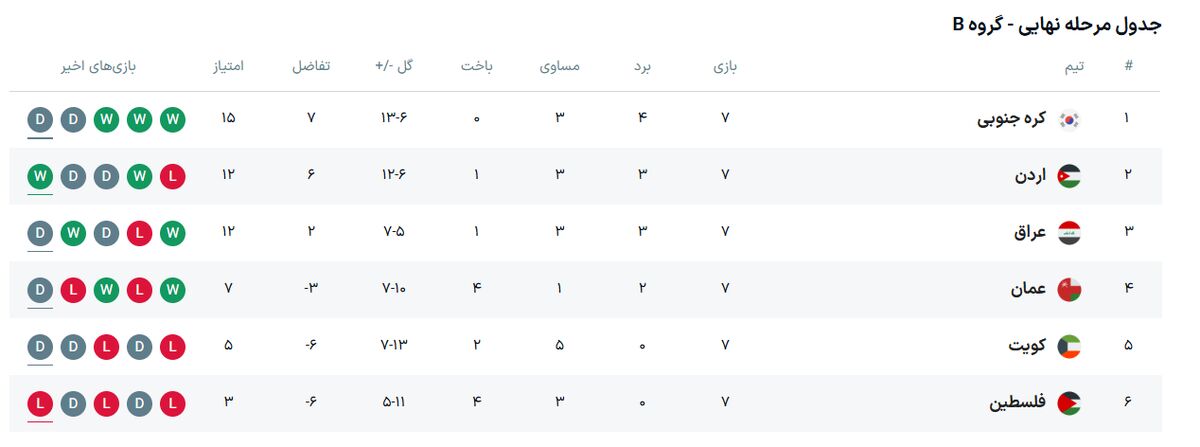The height and width of the screenshot is (447, 1200).
Task: Click the تفاضل column header
Action: click(x=310, y=67)
